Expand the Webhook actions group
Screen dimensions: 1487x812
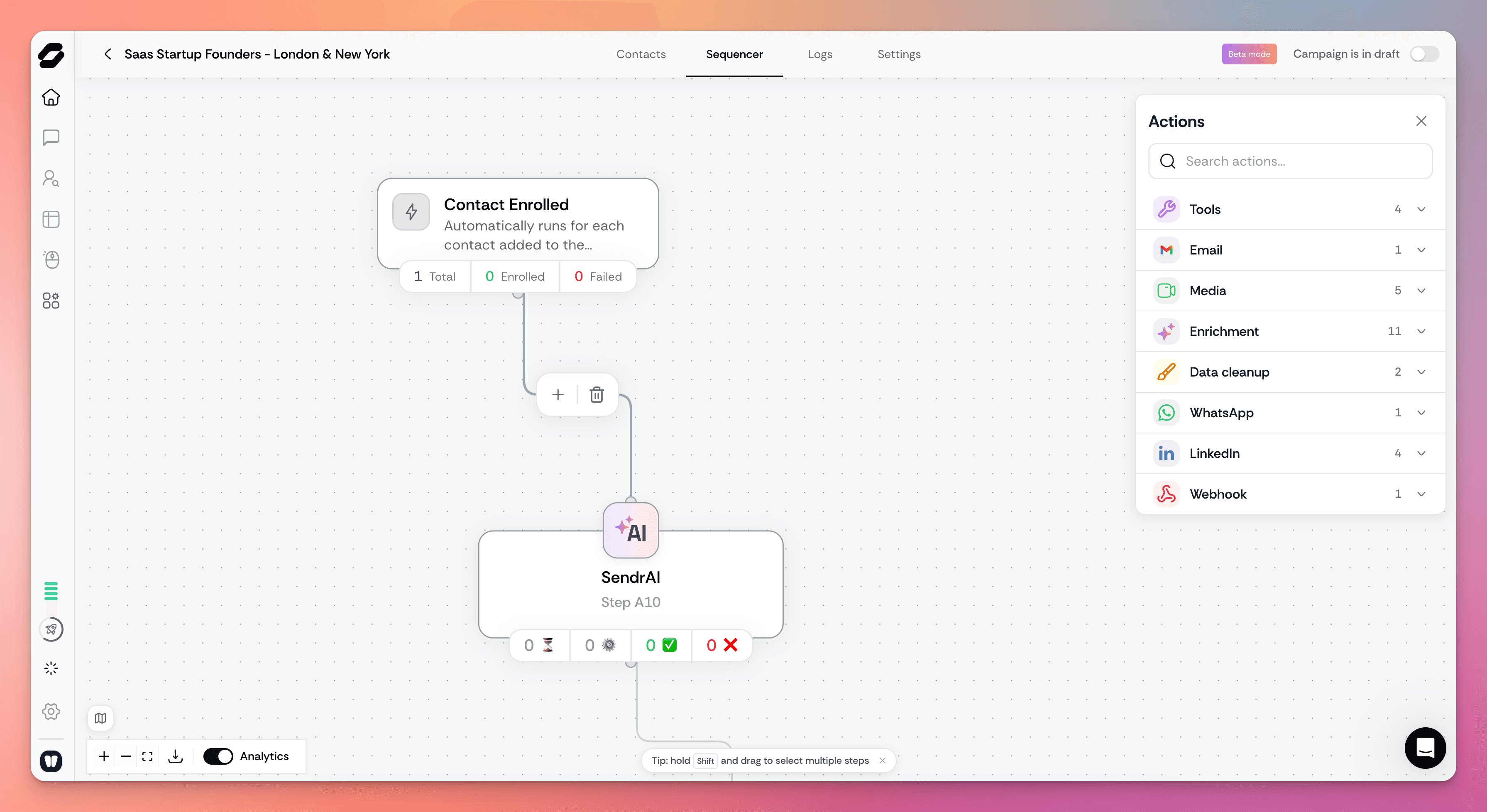[1290, 494]
